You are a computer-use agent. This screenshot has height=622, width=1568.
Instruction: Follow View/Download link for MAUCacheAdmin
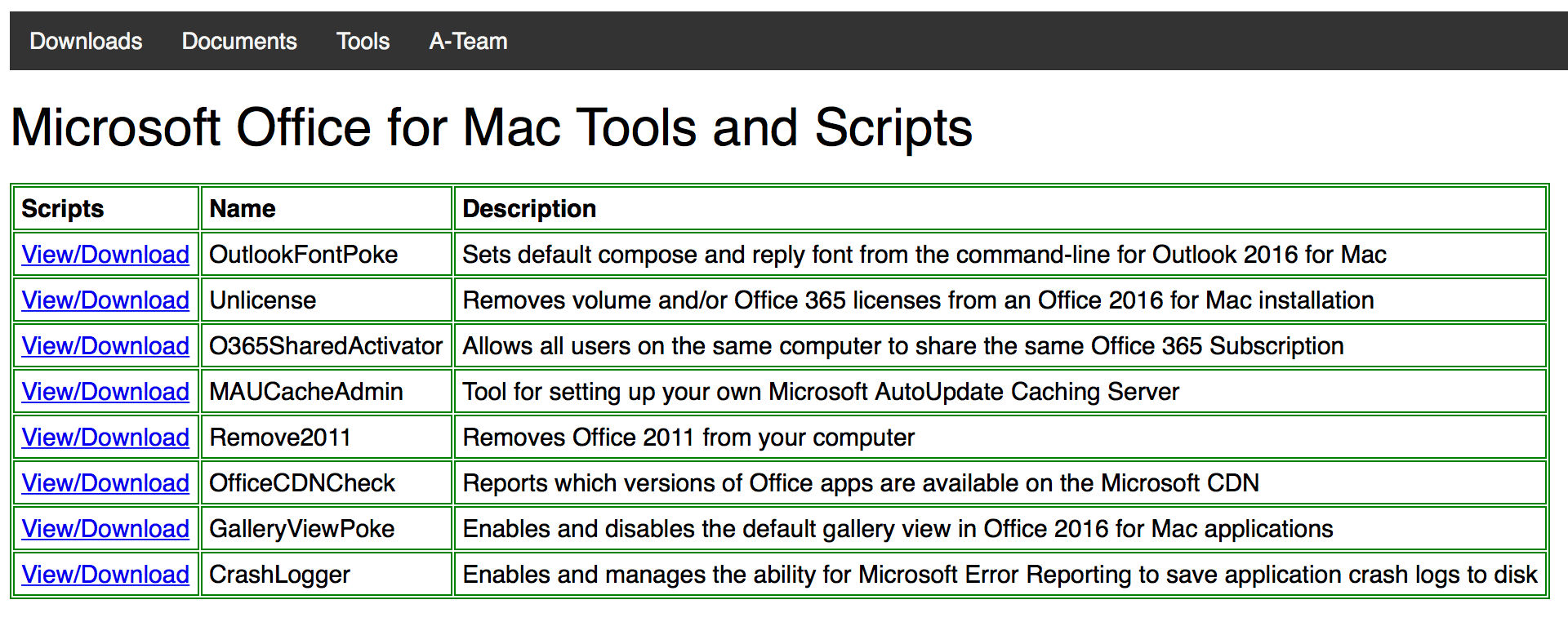pos(105,392)
